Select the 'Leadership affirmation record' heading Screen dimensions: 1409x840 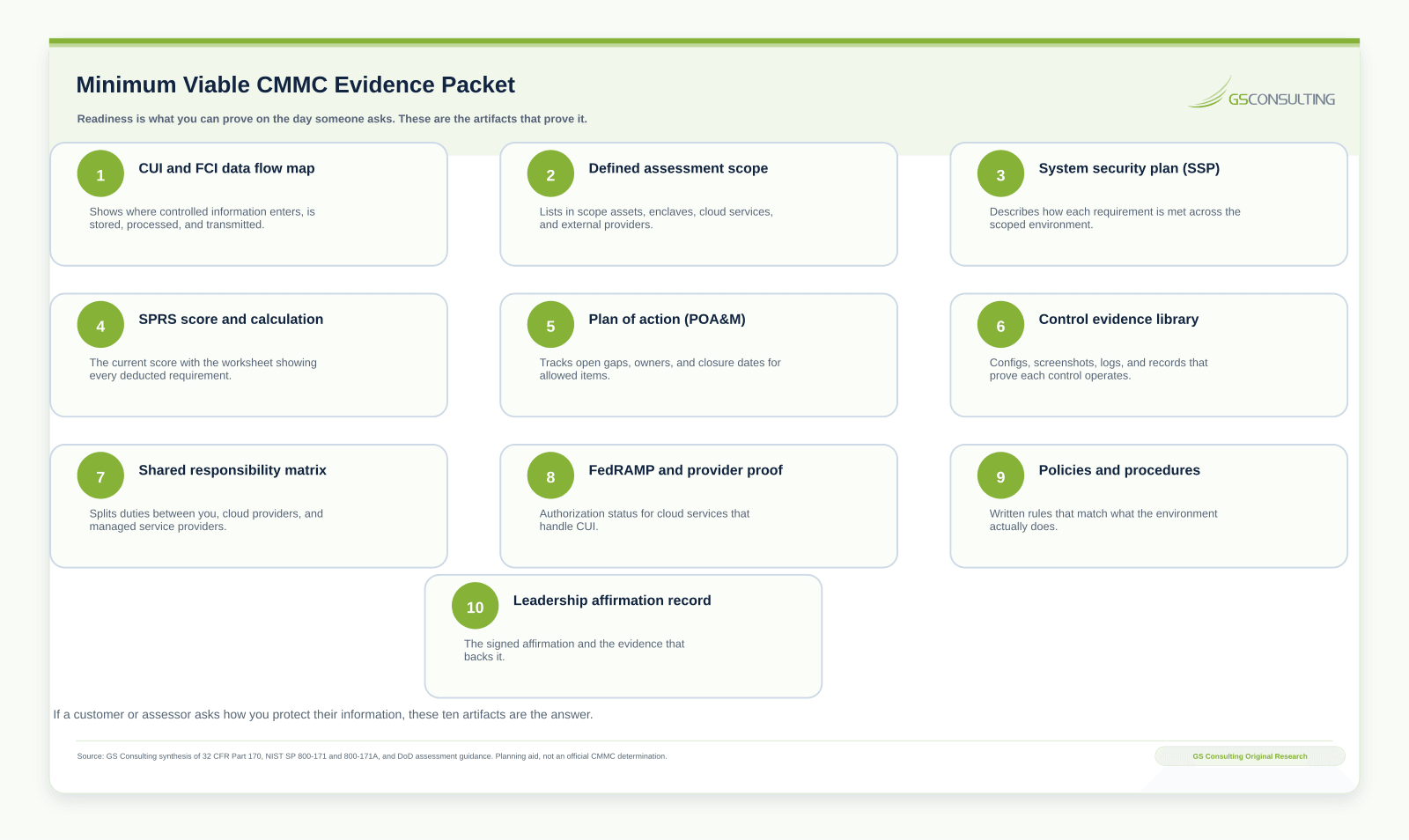[612, 601]
